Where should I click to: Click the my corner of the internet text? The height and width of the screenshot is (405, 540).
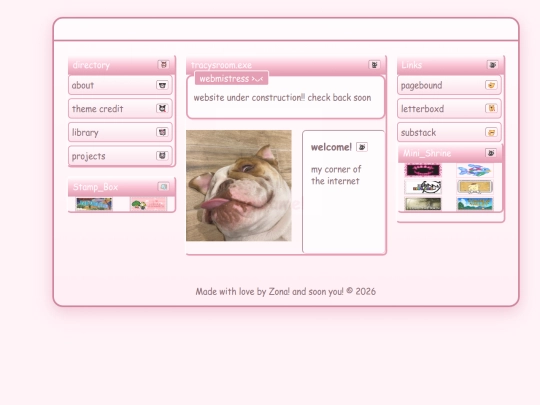336,175
